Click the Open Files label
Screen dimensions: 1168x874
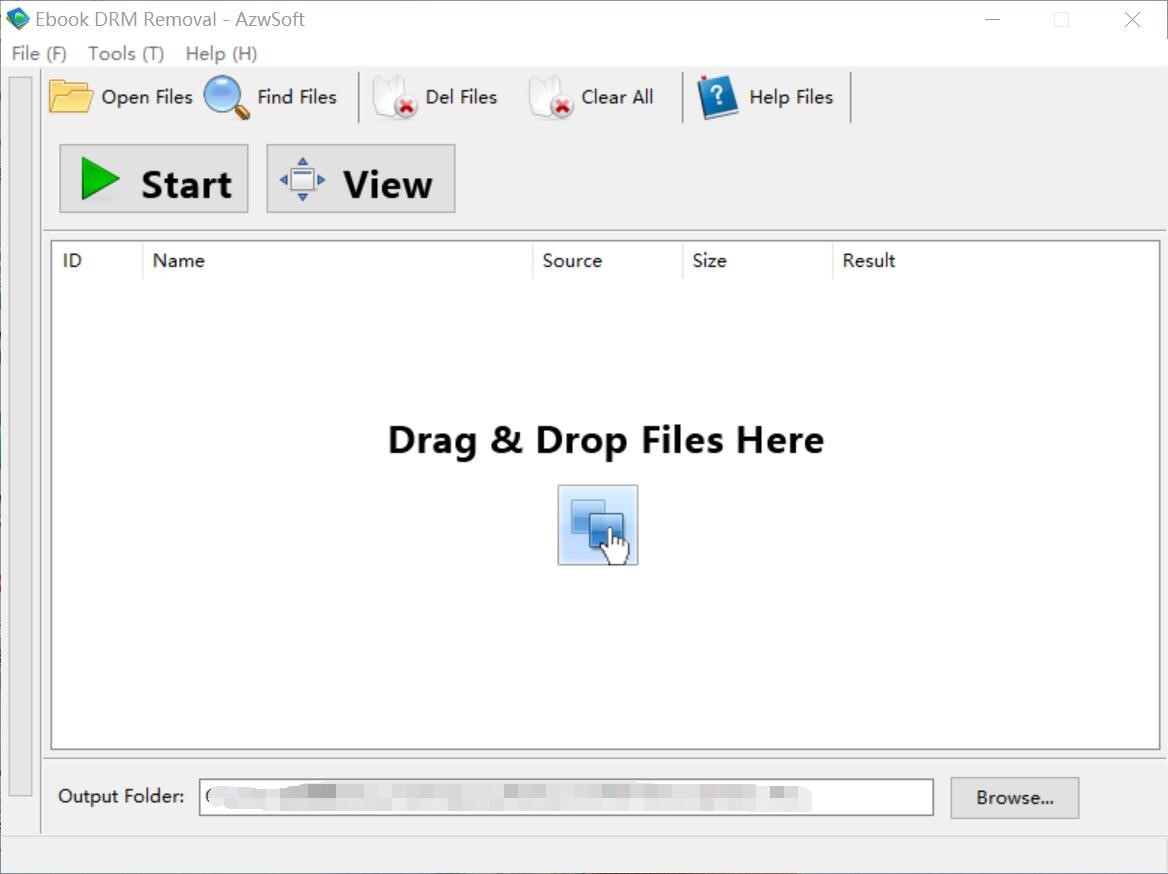147,98
